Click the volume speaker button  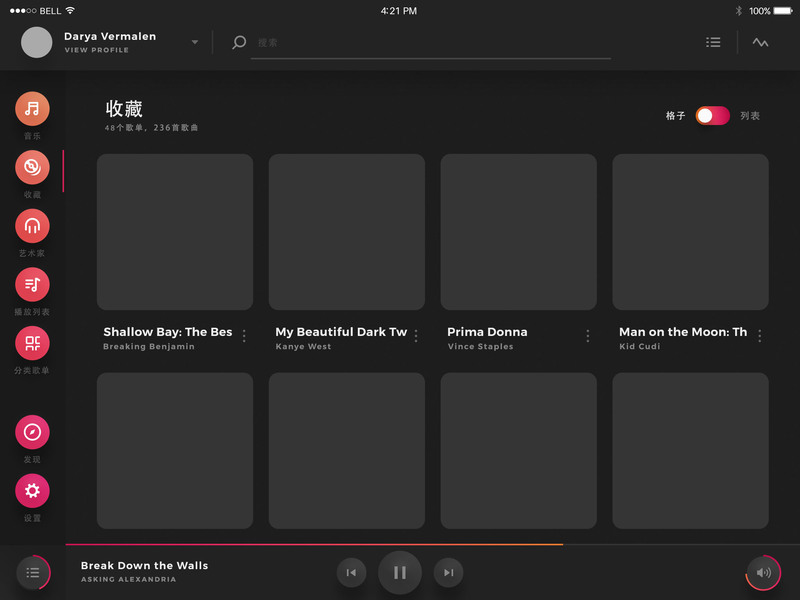click(x=763, y=572)
